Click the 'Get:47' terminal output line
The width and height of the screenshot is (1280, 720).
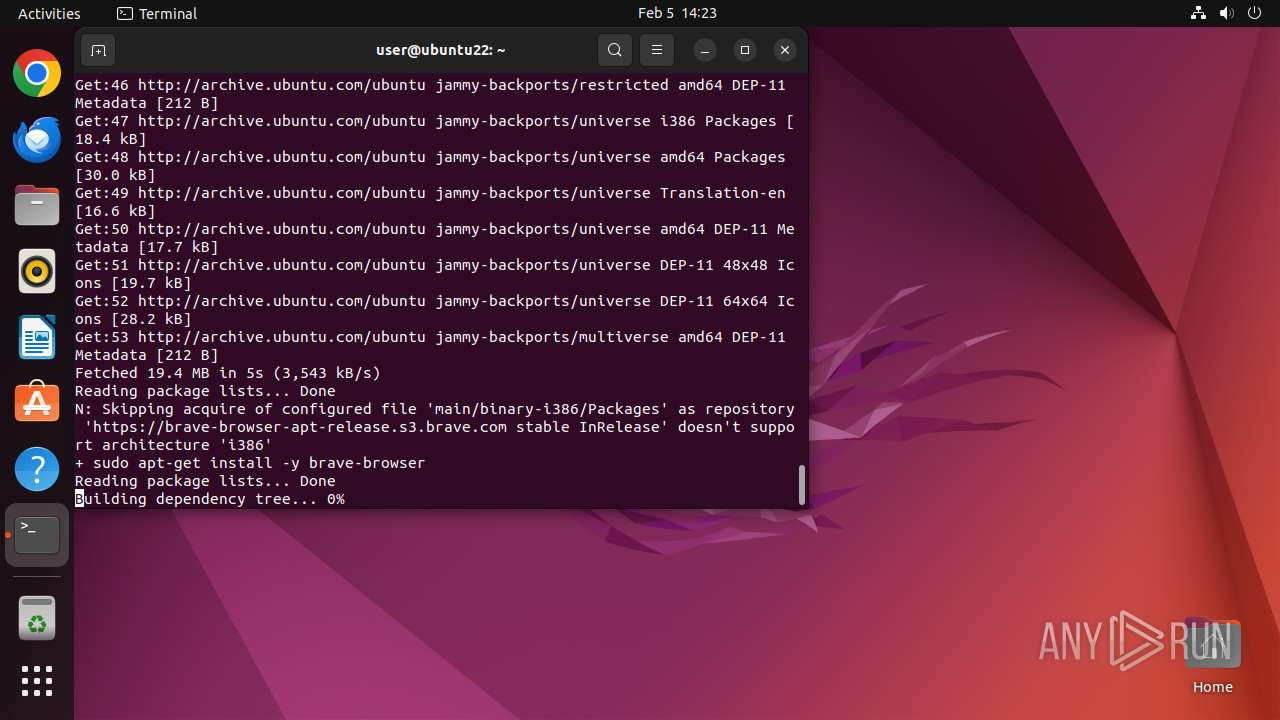click(435, 130)
